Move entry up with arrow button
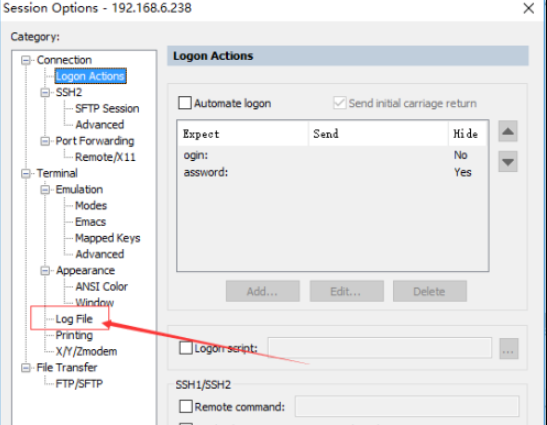Image resolution: width=547 pixels, height=425 pixels. 508,132
